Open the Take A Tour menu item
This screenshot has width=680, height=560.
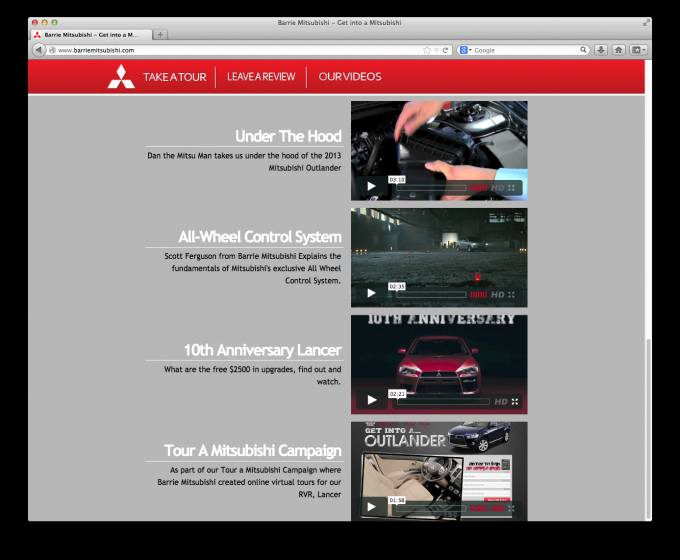pos(174,77)
